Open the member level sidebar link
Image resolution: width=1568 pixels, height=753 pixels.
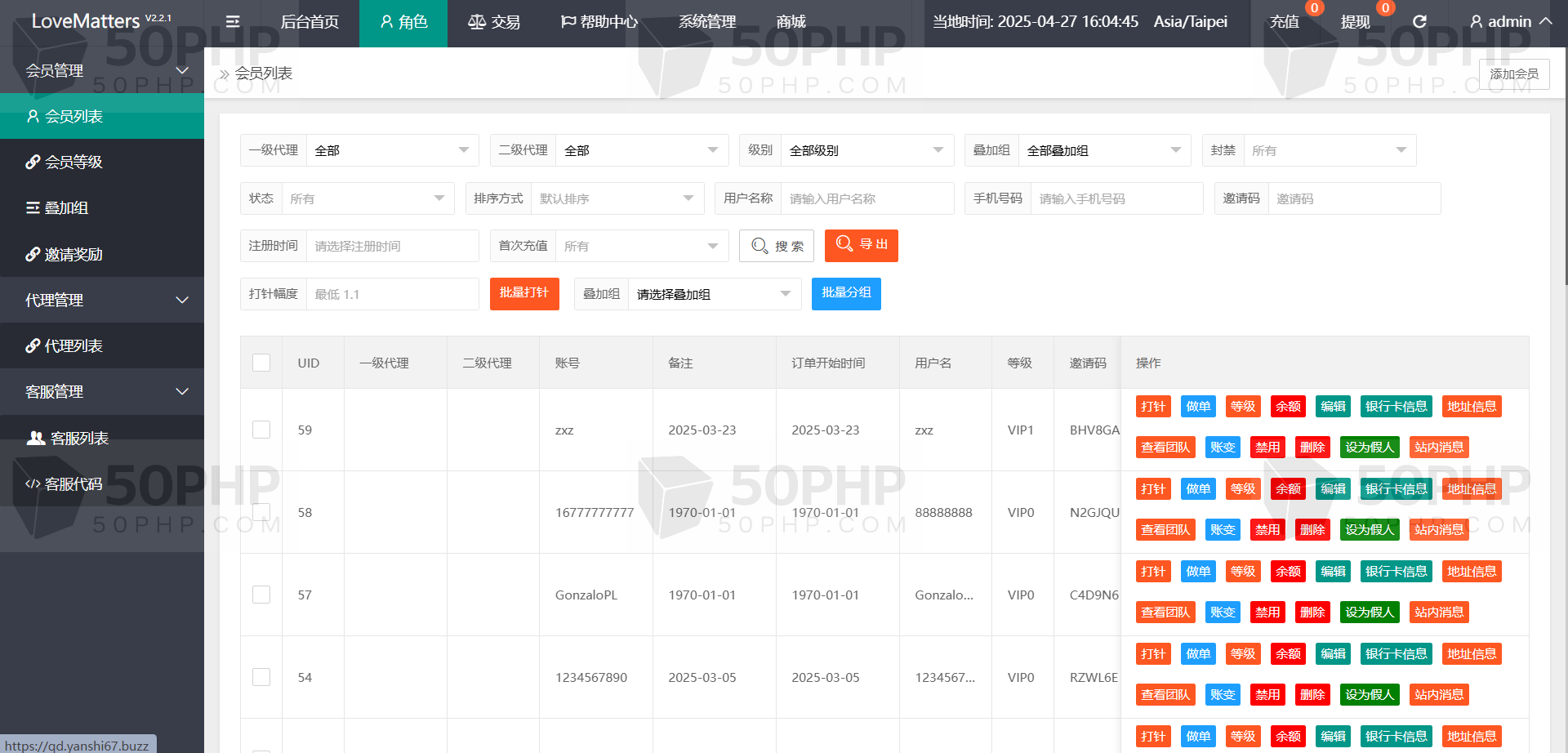tap(73, 163)
